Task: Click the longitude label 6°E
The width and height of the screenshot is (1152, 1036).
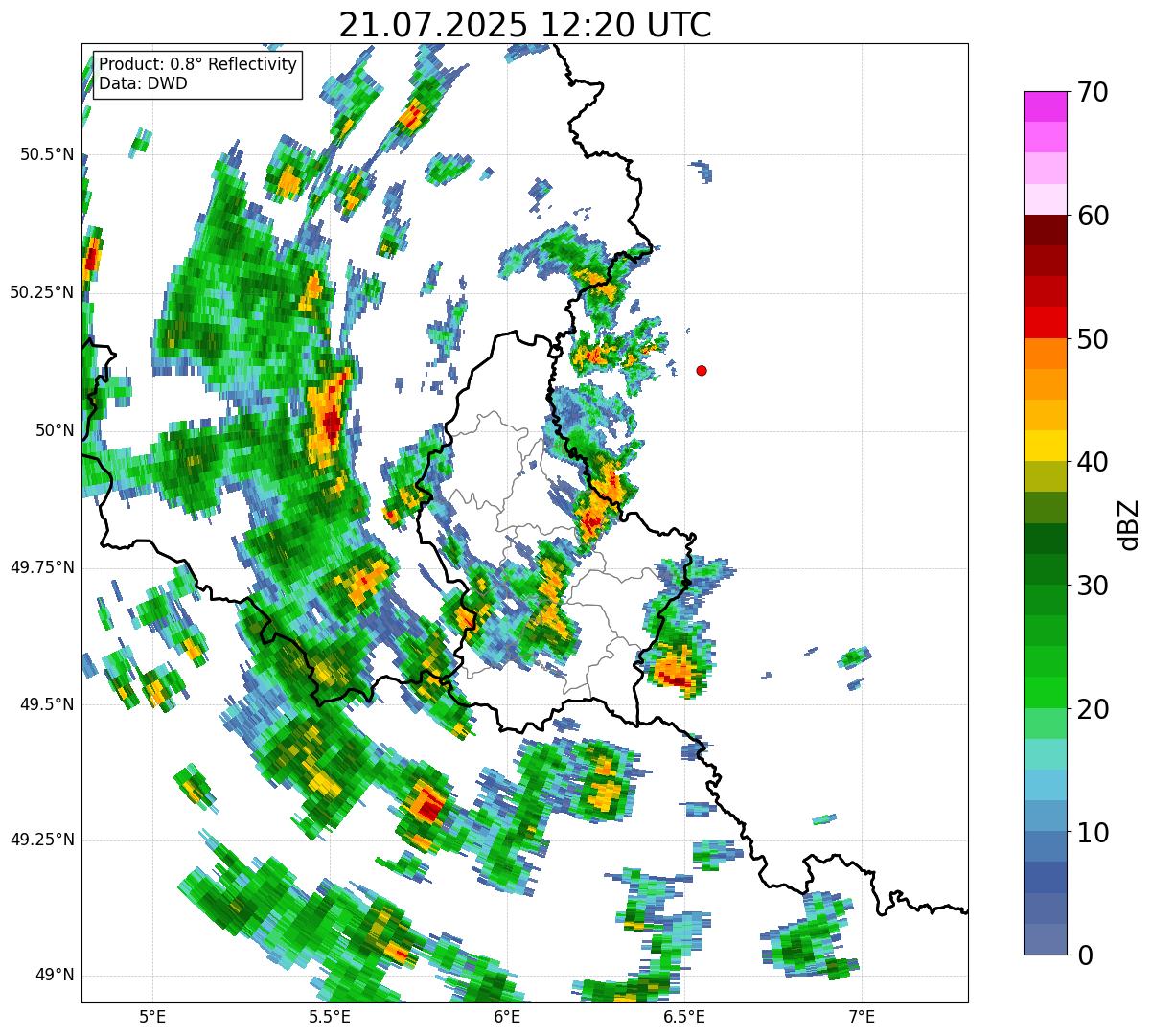Action: coord(507,1016)
